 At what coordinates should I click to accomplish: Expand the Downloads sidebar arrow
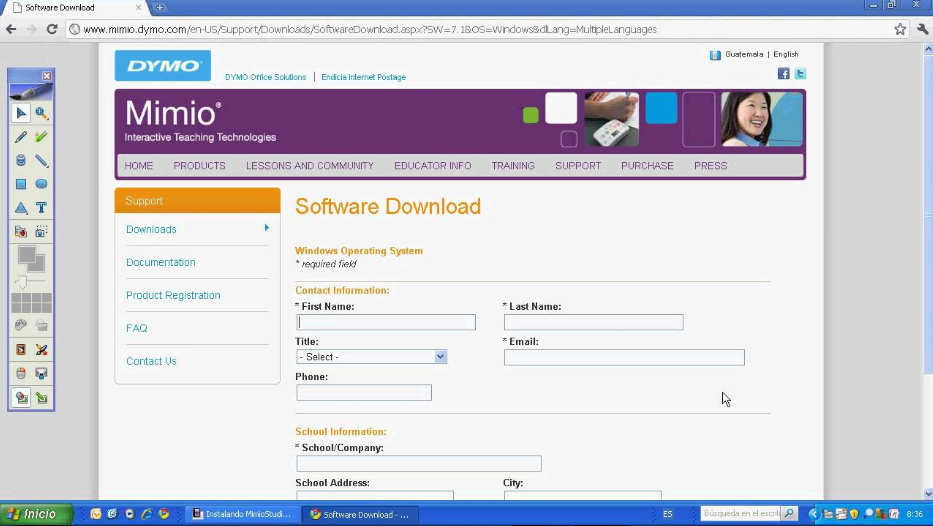[x=266, y=228]
